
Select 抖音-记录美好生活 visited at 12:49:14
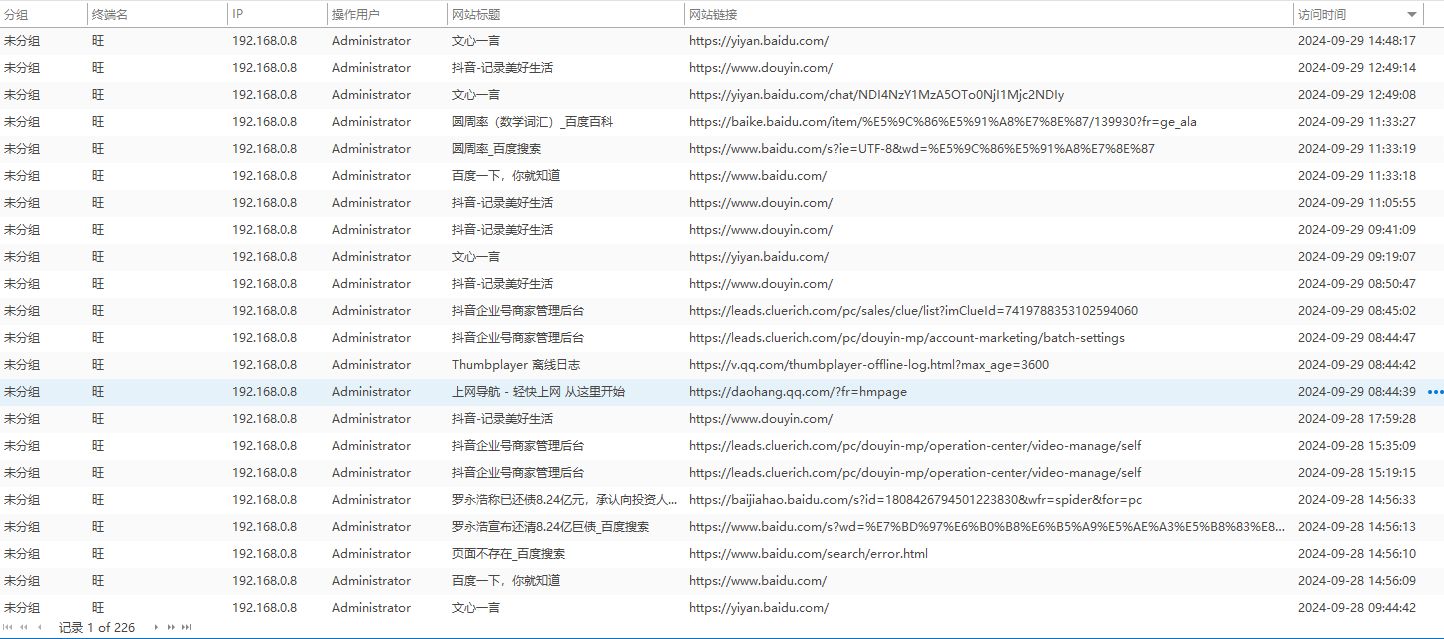[502, 68]
